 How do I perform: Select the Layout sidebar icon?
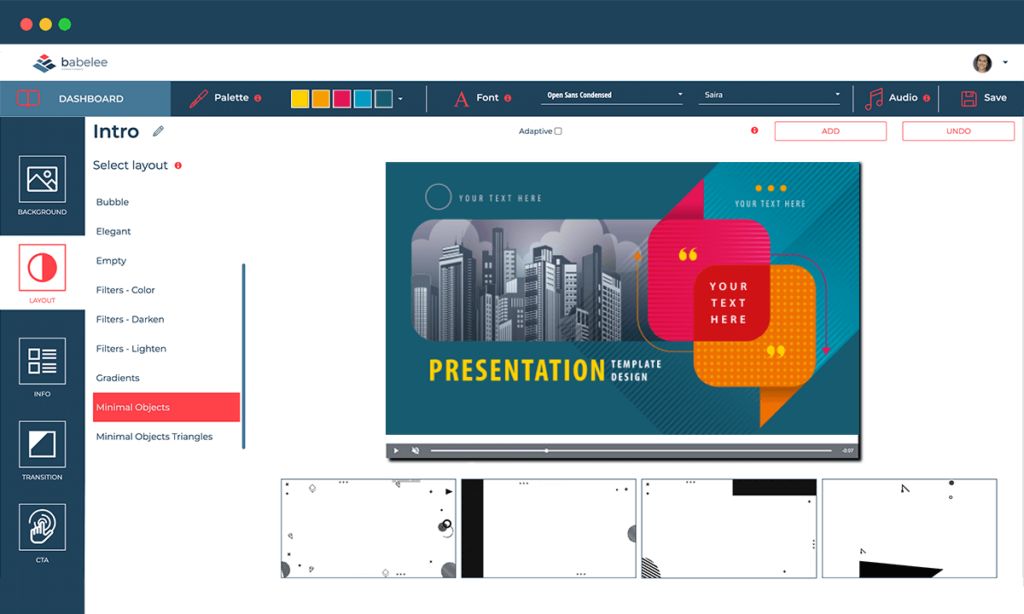click(42, 268)
